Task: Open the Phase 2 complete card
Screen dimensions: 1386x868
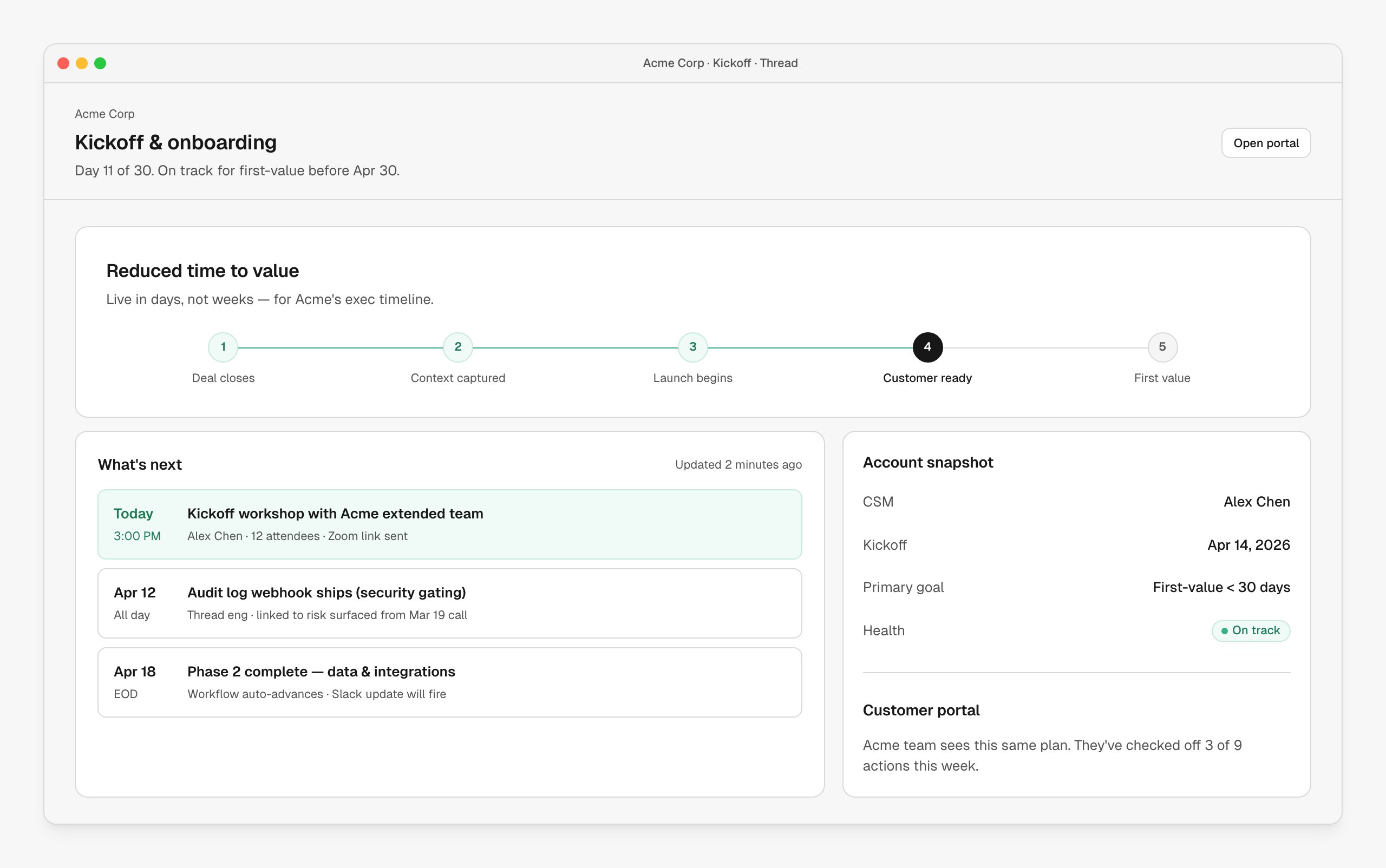Action: click(x=450, y=682)
